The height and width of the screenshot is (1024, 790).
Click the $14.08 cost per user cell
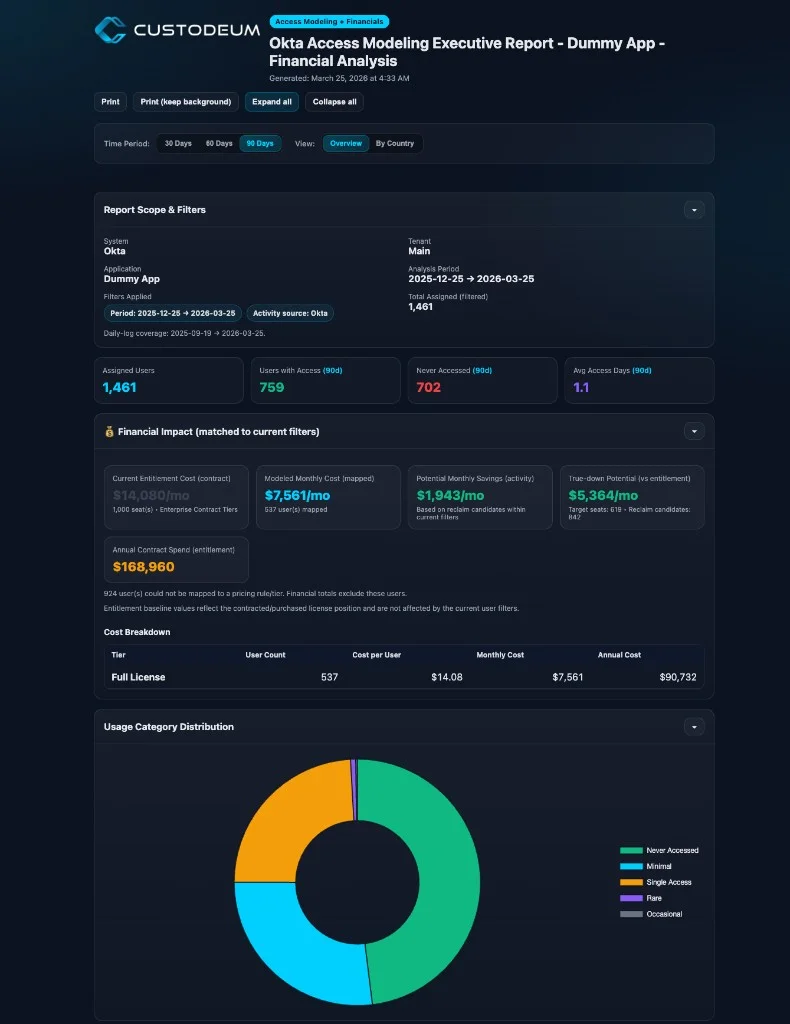(x=447, y=677)
